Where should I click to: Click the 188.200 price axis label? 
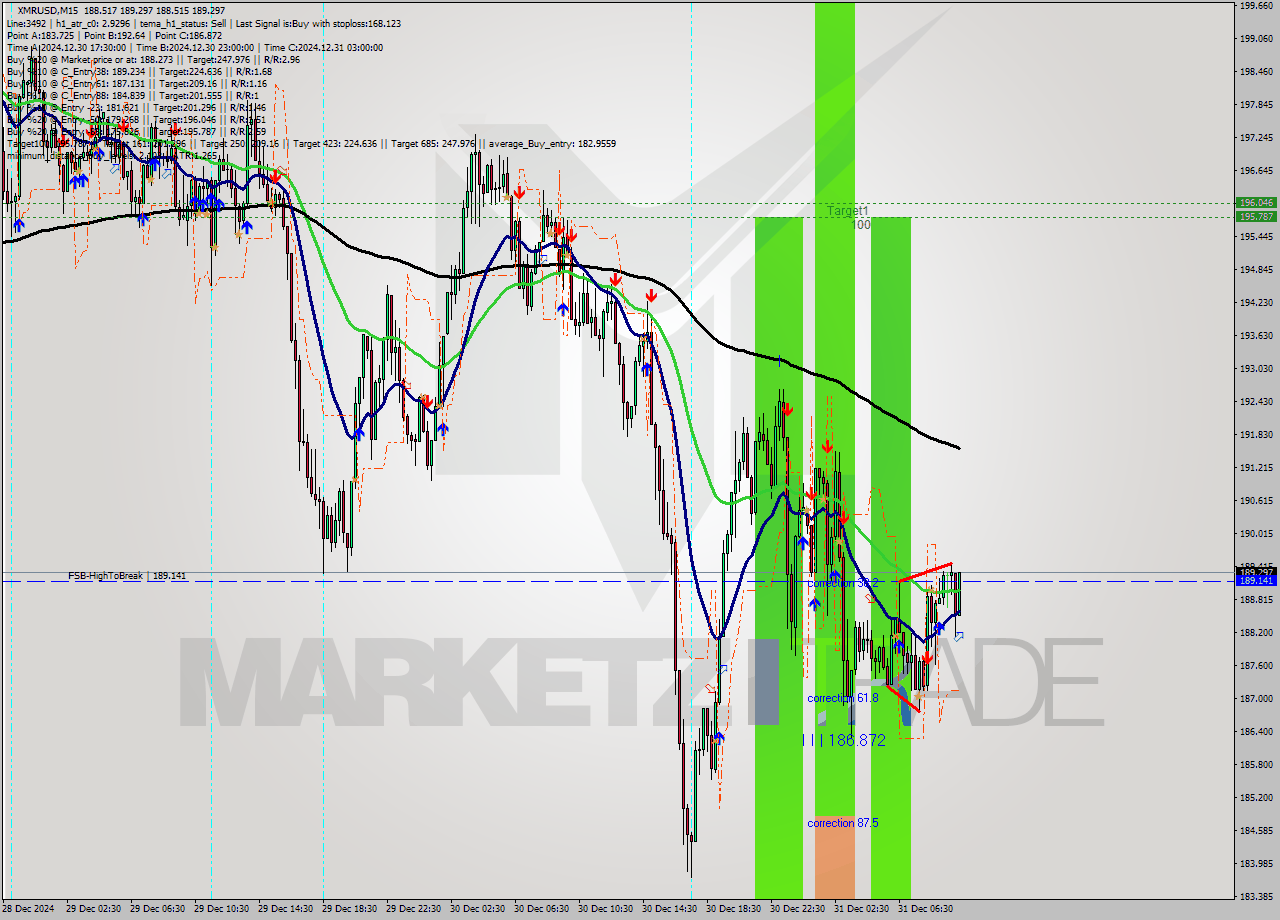click(x=1256, y=632)
